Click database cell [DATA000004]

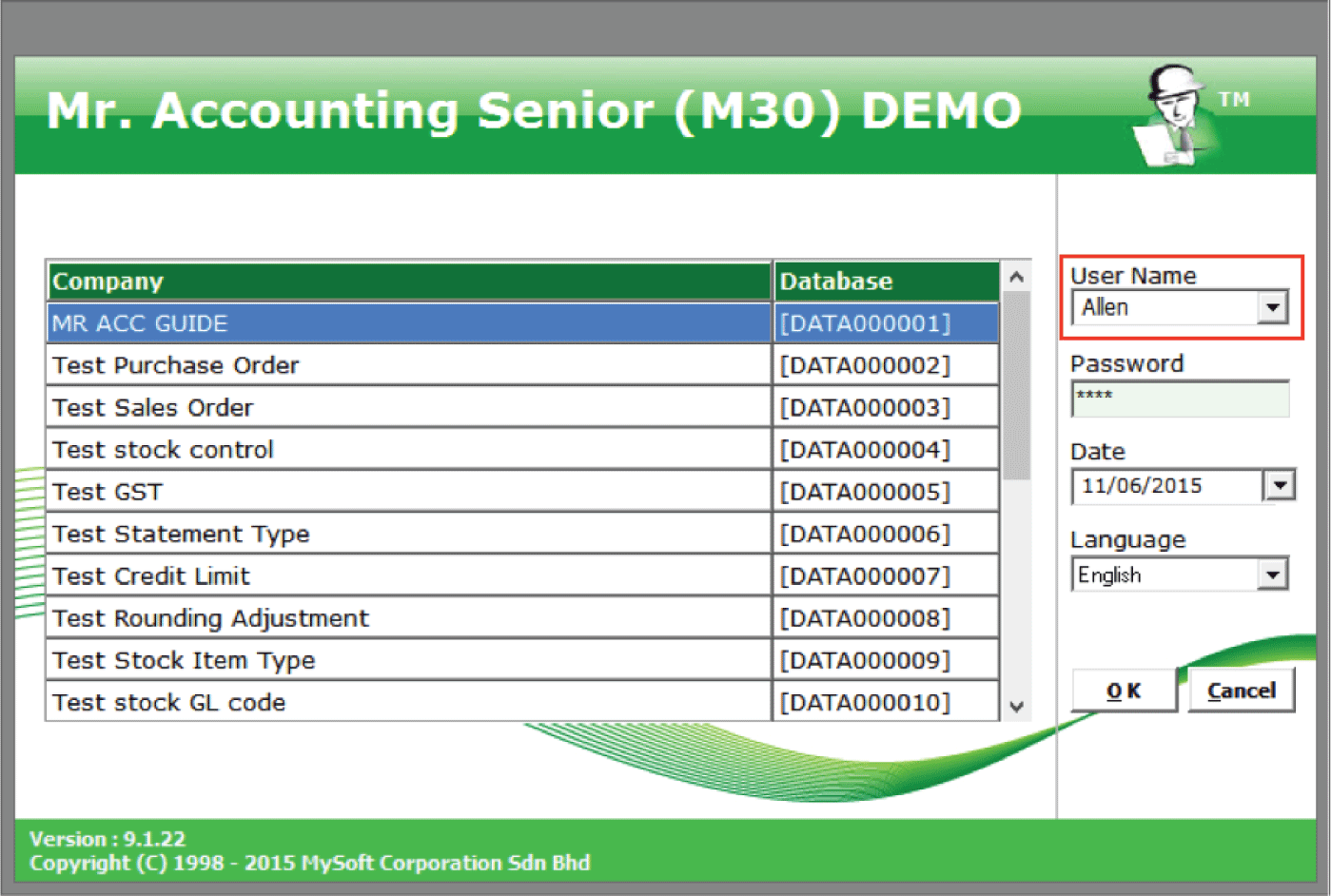pyautogui.click(x=887, y=449)
